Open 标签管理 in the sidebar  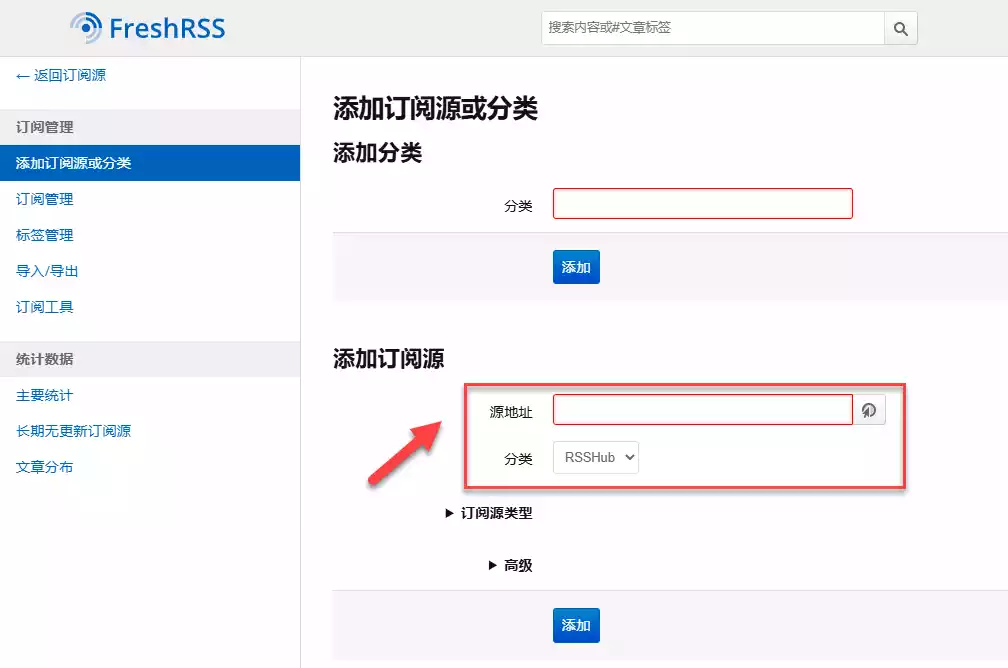pos(43,234)
